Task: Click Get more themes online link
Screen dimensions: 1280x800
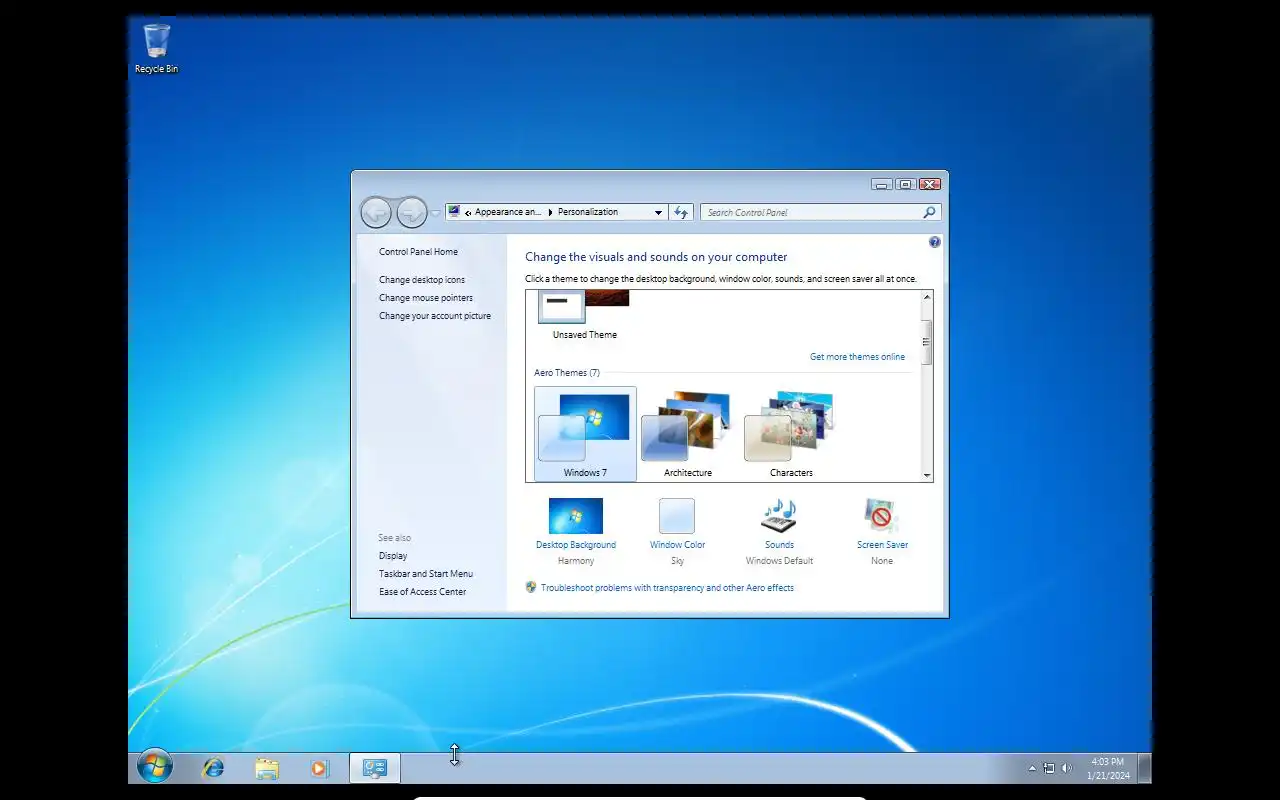Action: click(x=857, y=357)
